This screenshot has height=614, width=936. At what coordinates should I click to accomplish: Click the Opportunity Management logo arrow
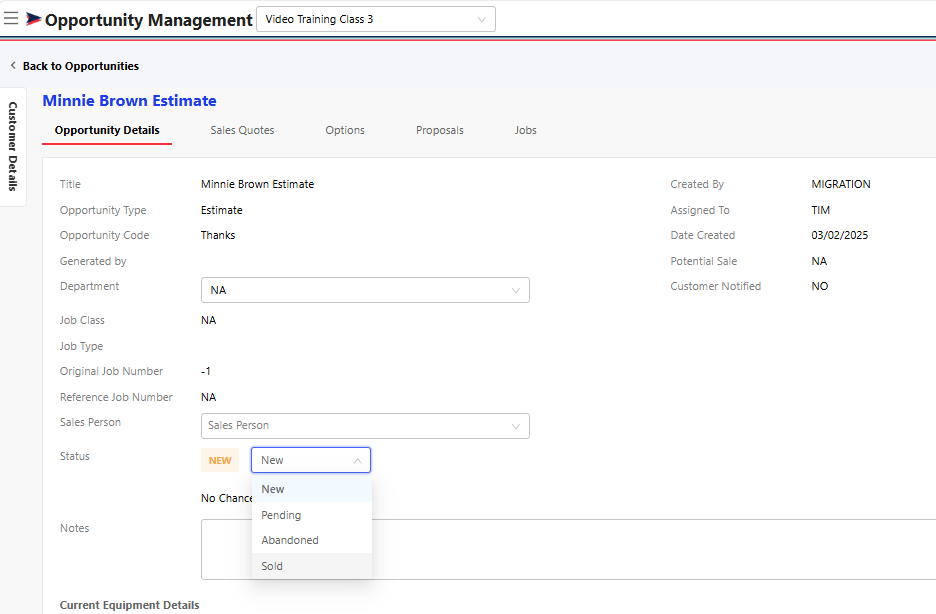click(x=33, y=19)
